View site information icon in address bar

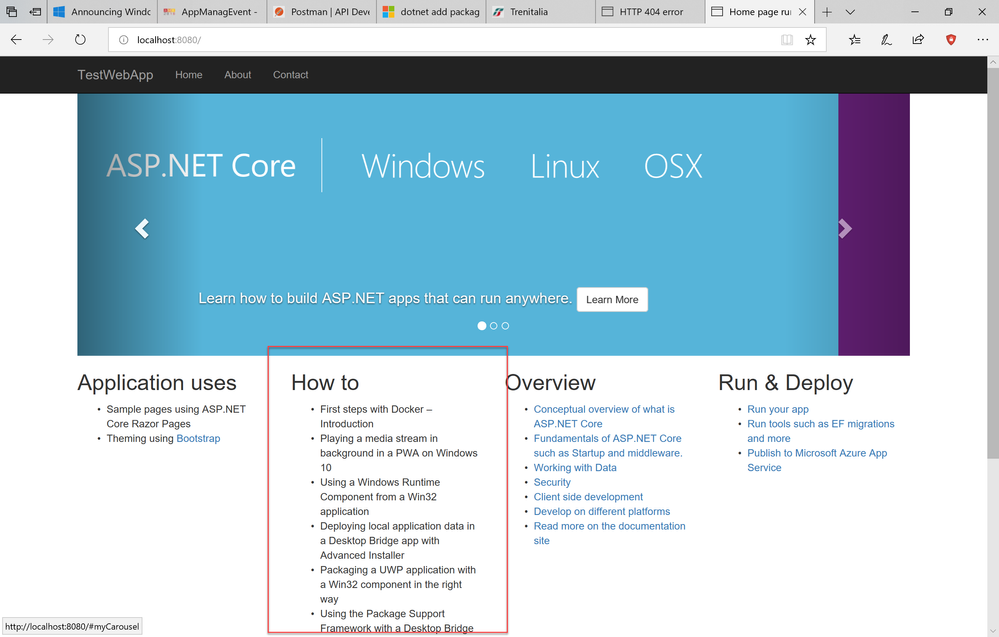[124, 40]
